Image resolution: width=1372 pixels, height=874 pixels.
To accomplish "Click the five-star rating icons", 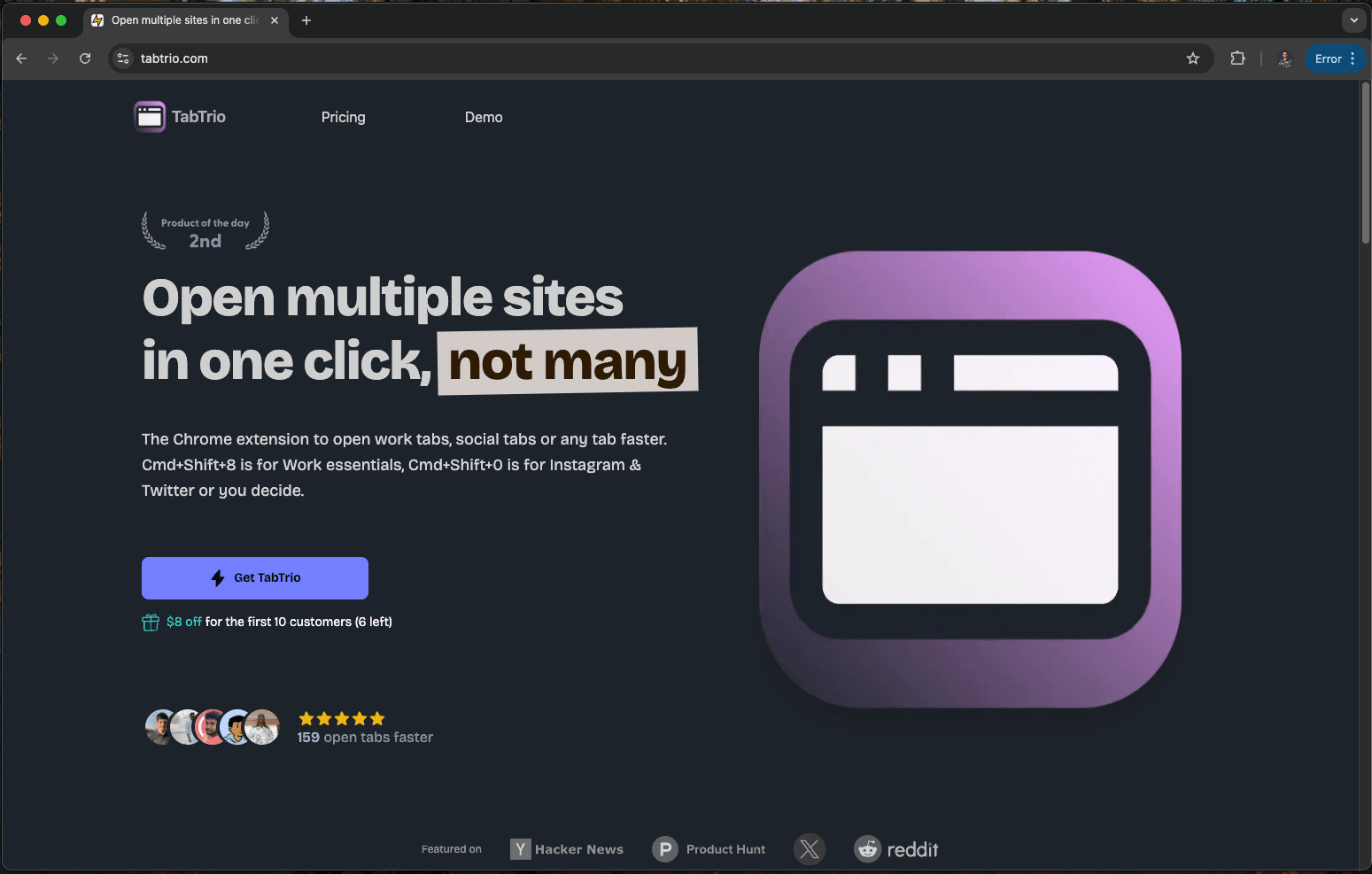I will [342, 718].
